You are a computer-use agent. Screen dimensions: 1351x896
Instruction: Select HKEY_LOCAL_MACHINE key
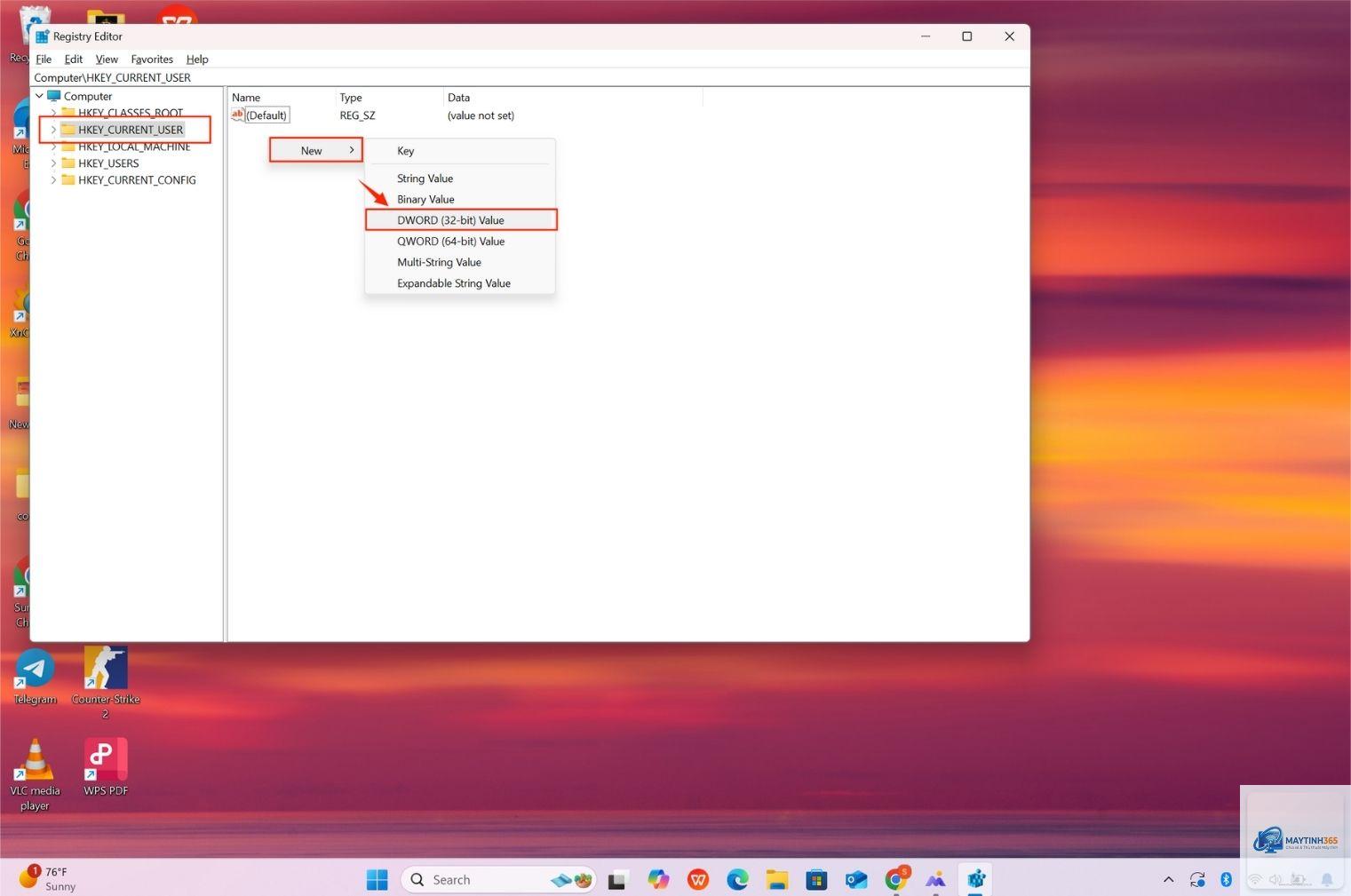[x=134, y=147]
